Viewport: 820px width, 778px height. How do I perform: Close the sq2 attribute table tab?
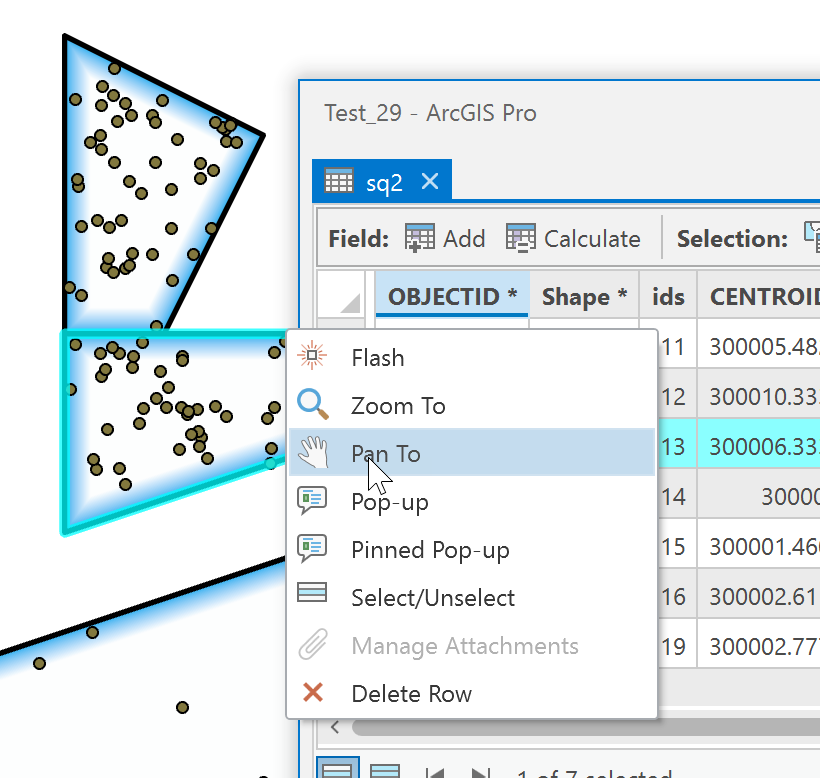click(x=429, y=181)
